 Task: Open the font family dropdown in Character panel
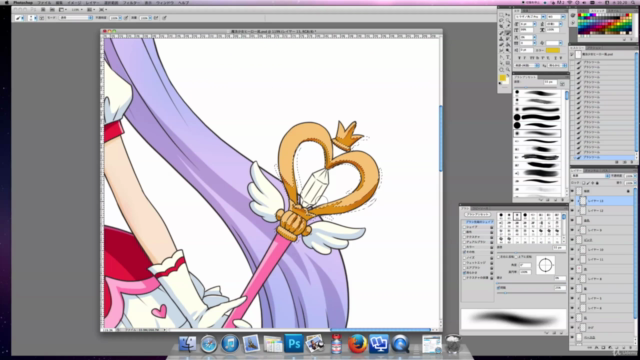click(x=543, y=17)
